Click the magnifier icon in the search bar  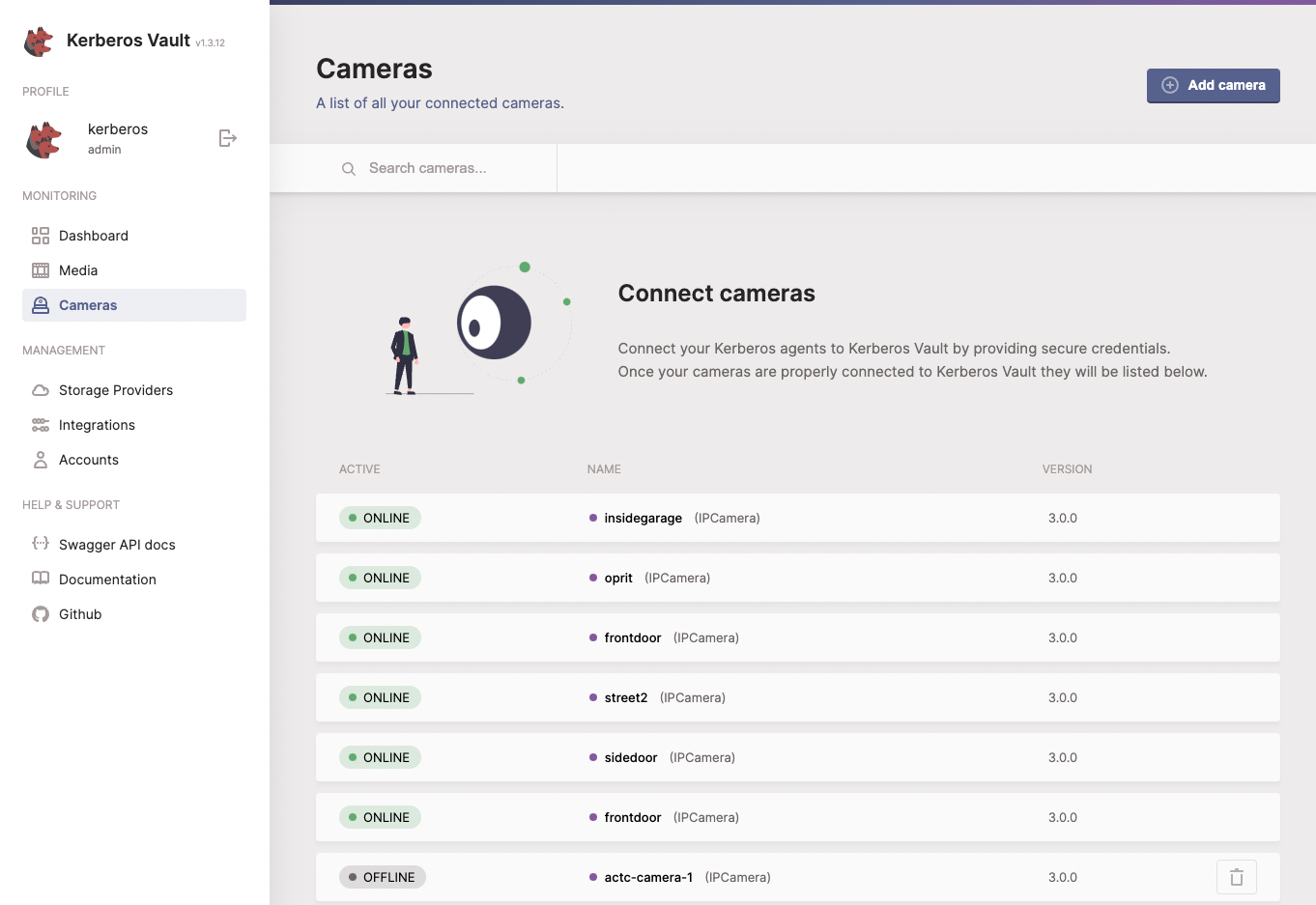click(x=349, y=168)
